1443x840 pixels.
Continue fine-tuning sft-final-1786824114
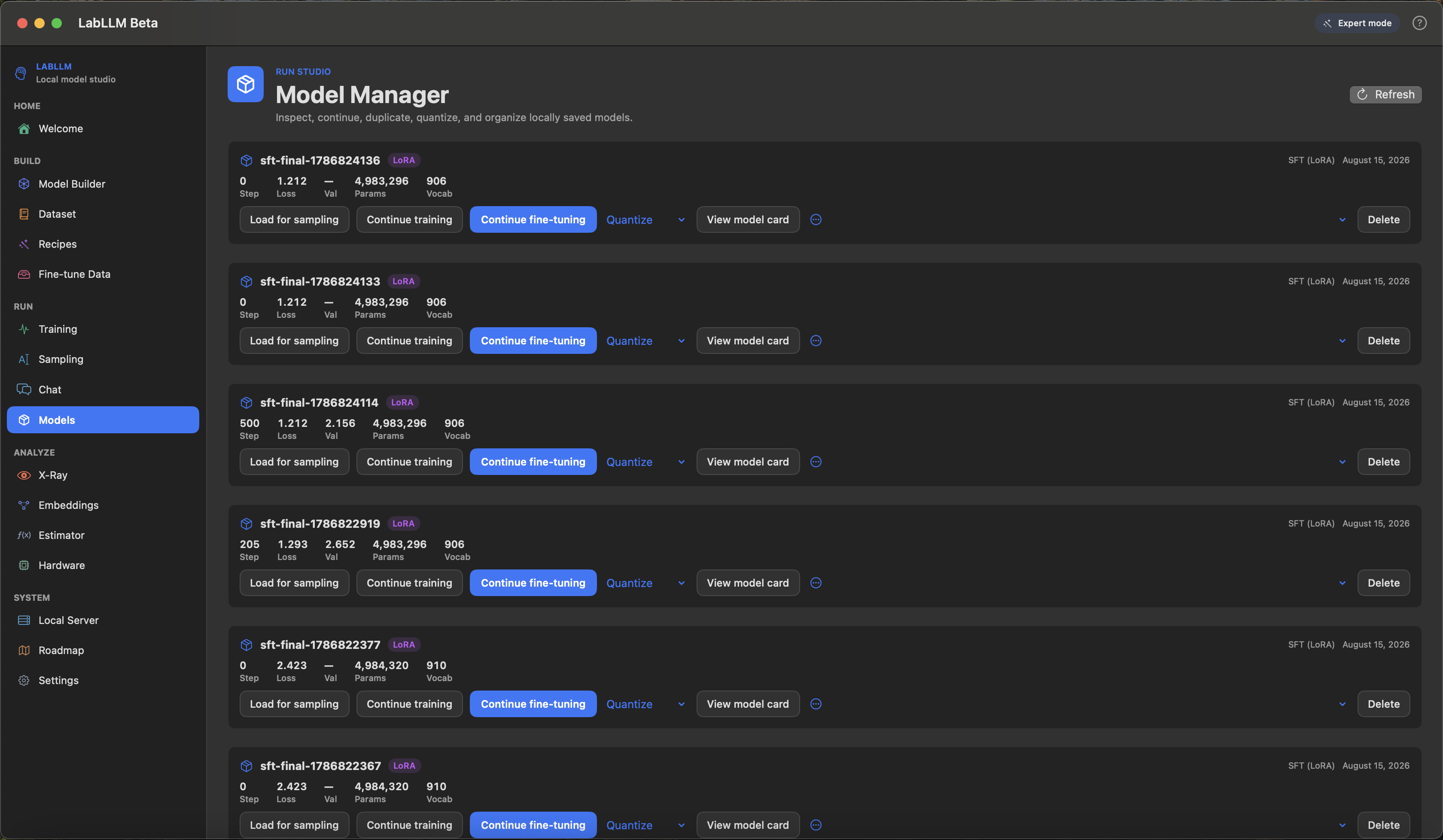point(533,462)
